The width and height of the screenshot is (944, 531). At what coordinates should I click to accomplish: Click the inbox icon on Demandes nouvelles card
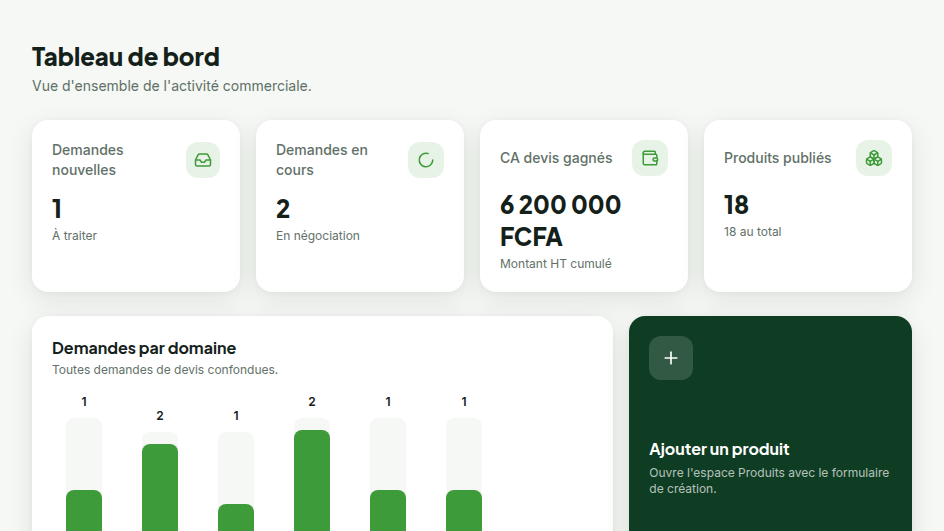point(203,160)
